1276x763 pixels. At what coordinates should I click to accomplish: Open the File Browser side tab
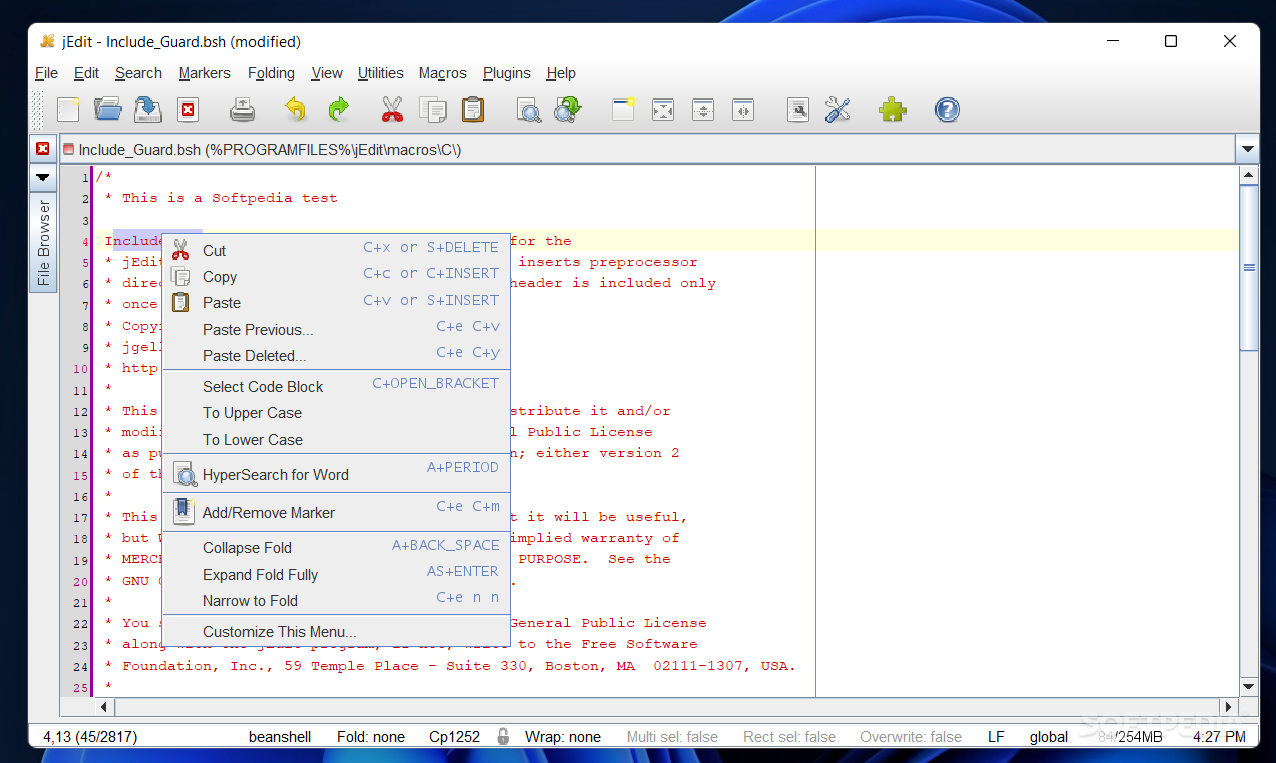43,242
